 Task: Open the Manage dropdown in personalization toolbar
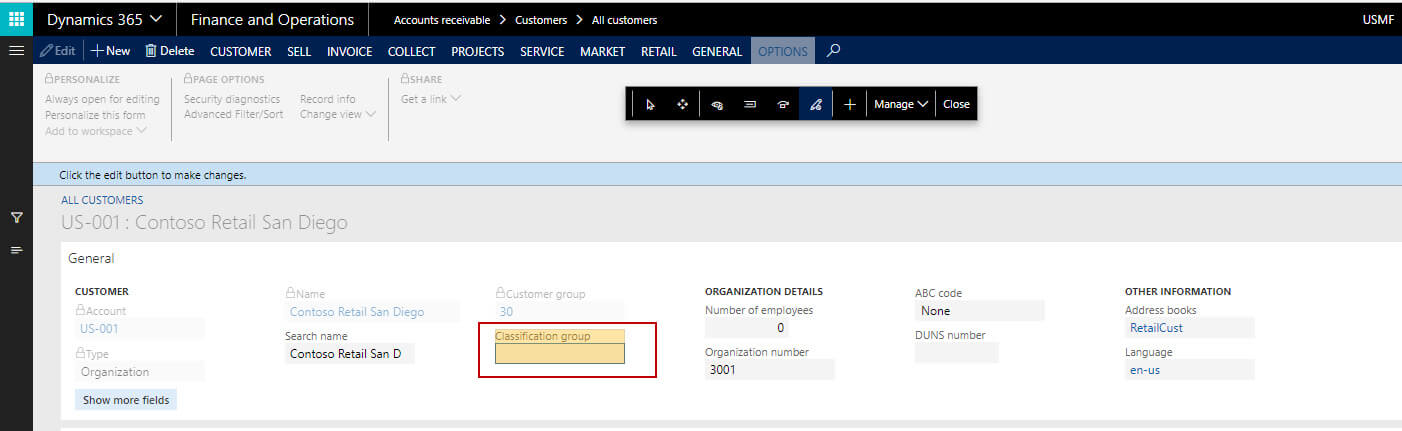point(901,104)
